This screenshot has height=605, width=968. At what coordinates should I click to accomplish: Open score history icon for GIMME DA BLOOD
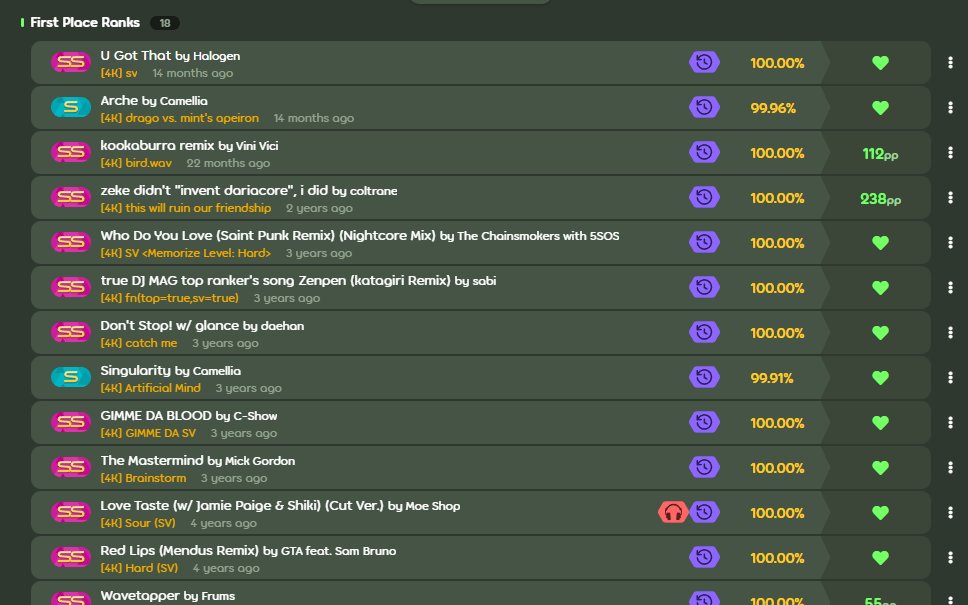[704, 422]
